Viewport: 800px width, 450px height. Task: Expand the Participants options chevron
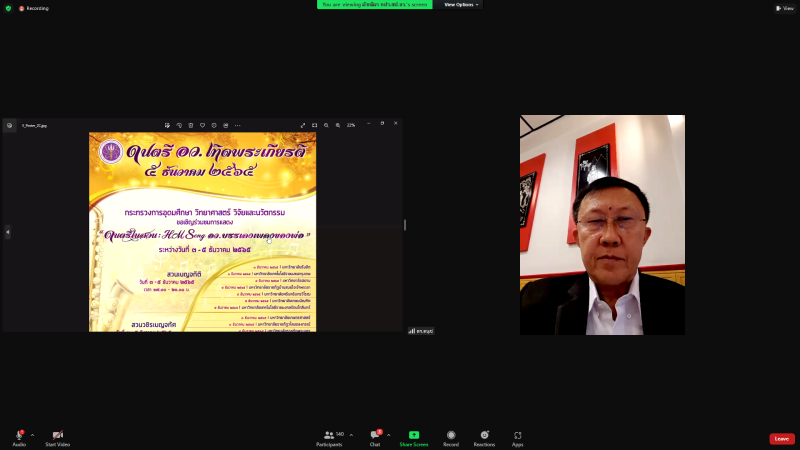point(351,435)
